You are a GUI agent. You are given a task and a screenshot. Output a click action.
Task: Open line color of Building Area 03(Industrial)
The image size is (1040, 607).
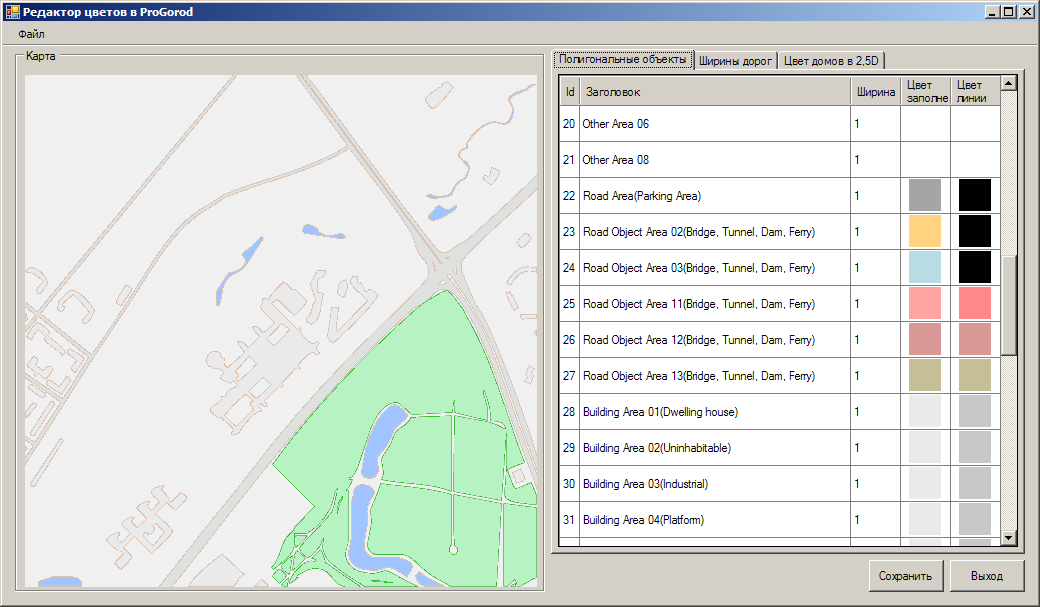(974, 484)
